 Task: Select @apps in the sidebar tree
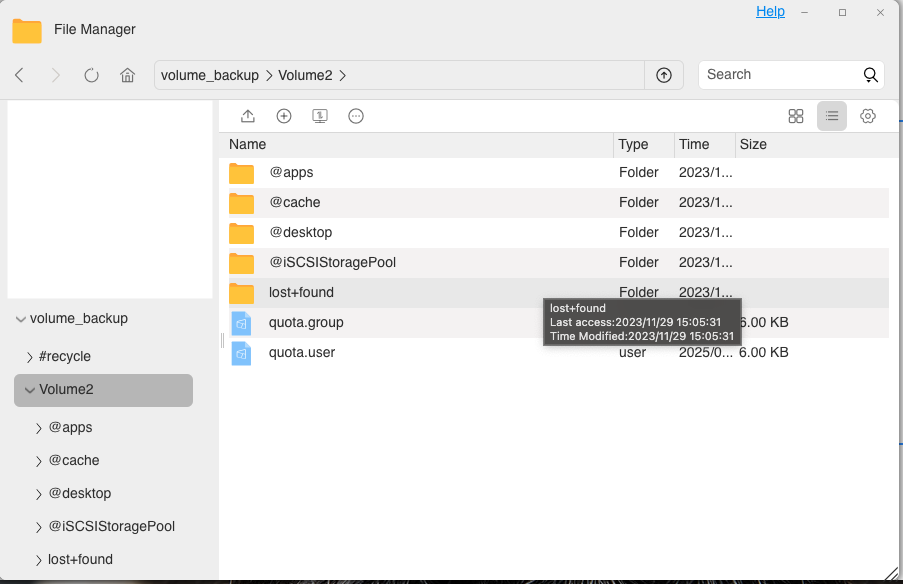(x=70, y=427)
